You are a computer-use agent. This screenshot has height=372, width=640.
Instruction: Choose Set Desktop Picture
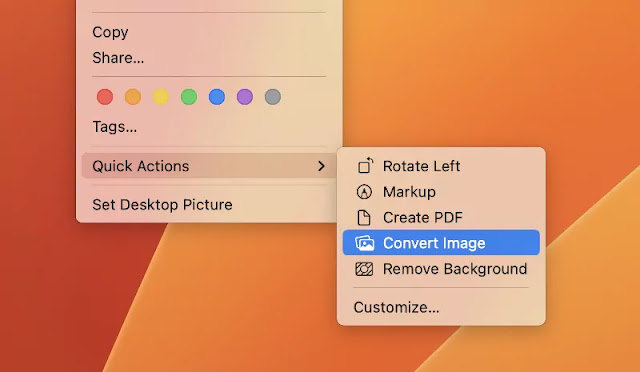tap(162, 204)
